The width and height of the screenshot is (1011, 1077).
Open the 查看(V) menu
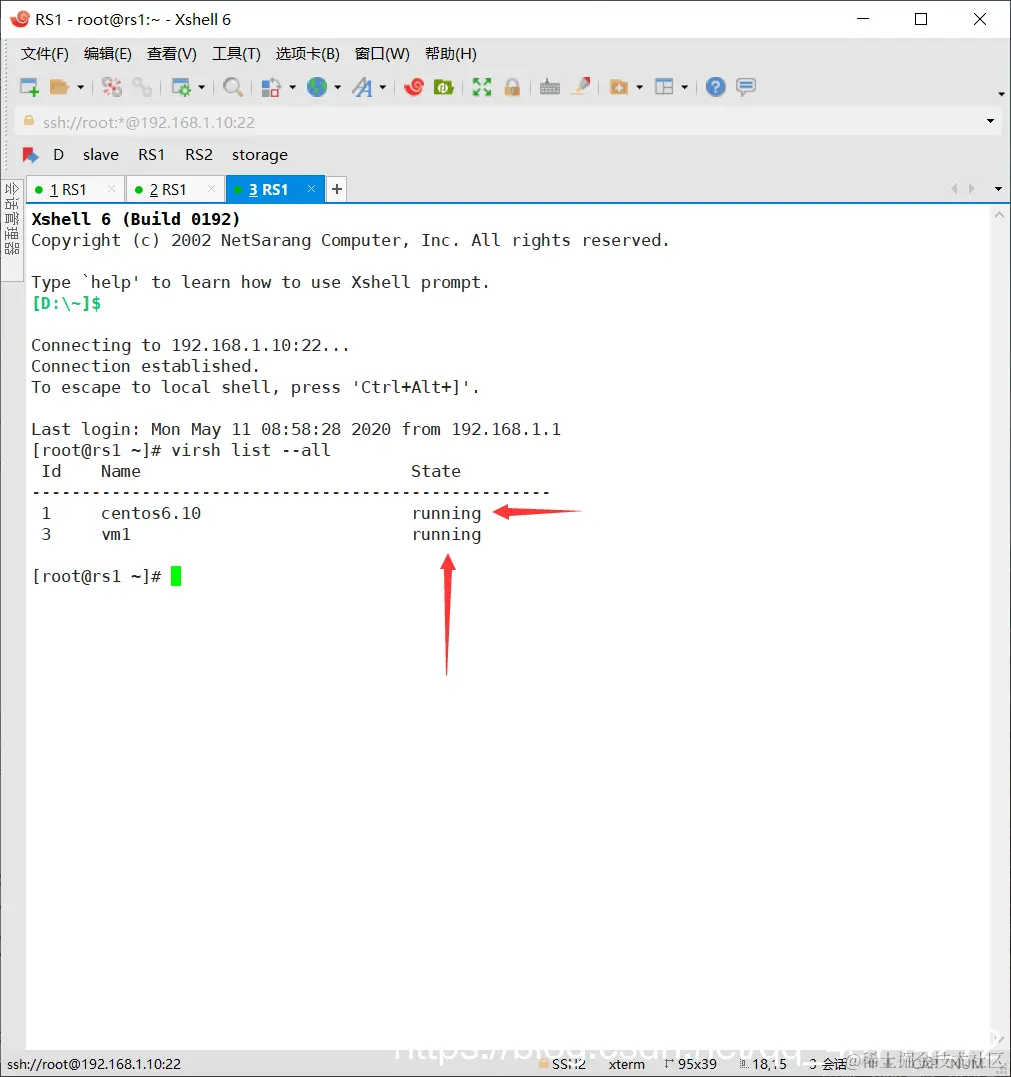[172, 54]
